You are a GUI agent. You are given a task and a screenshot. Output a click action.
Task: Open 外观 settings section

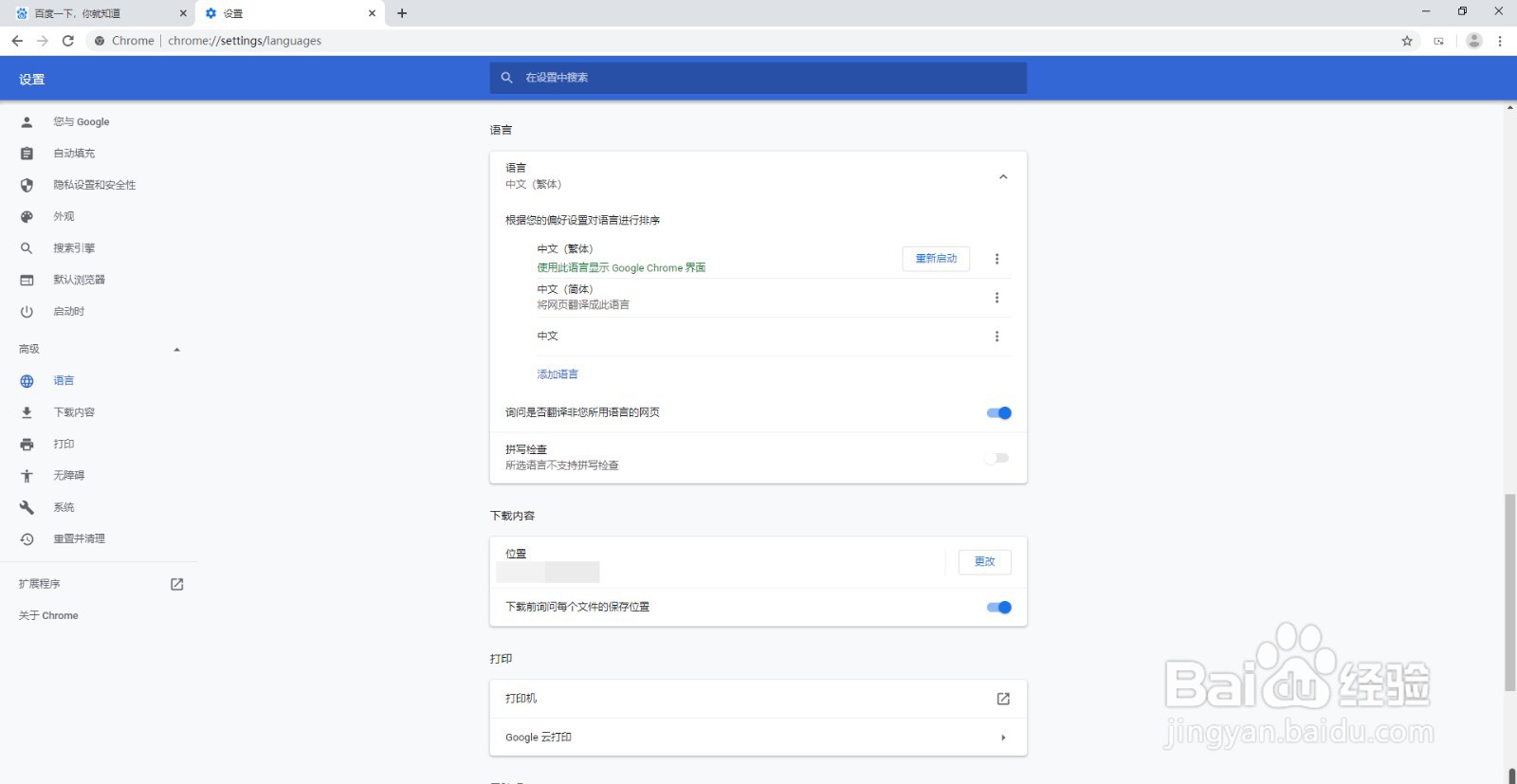pos(64,216)
